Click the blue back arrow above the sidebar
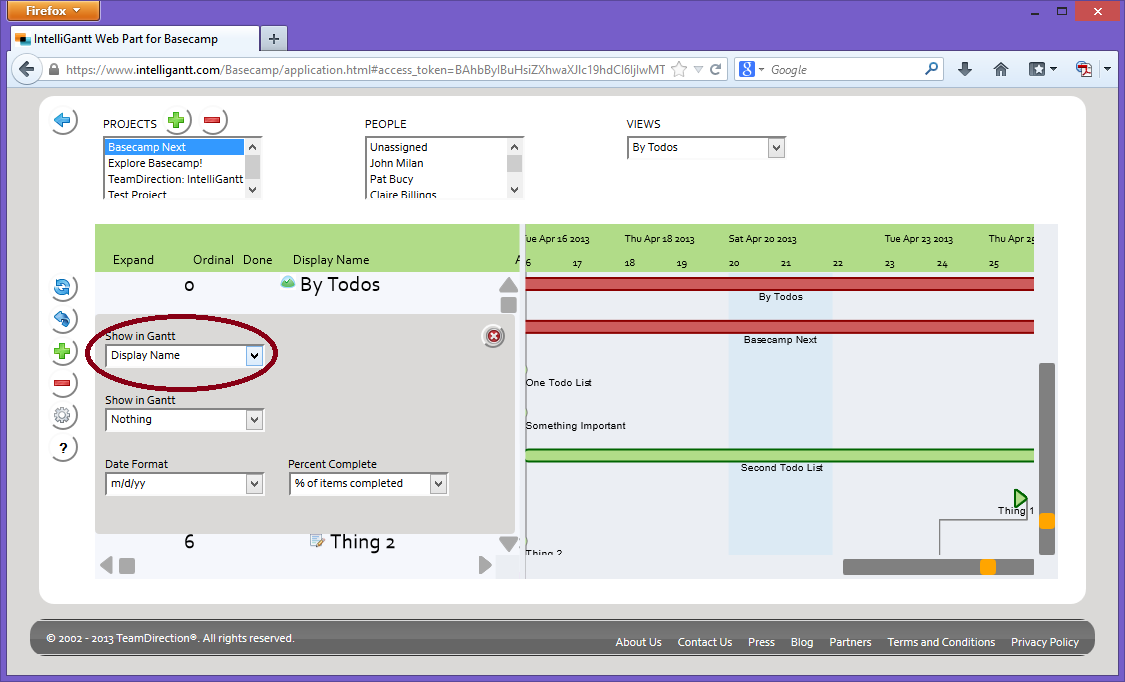This screenshot has height=682, width=1125. coord(63,120)
